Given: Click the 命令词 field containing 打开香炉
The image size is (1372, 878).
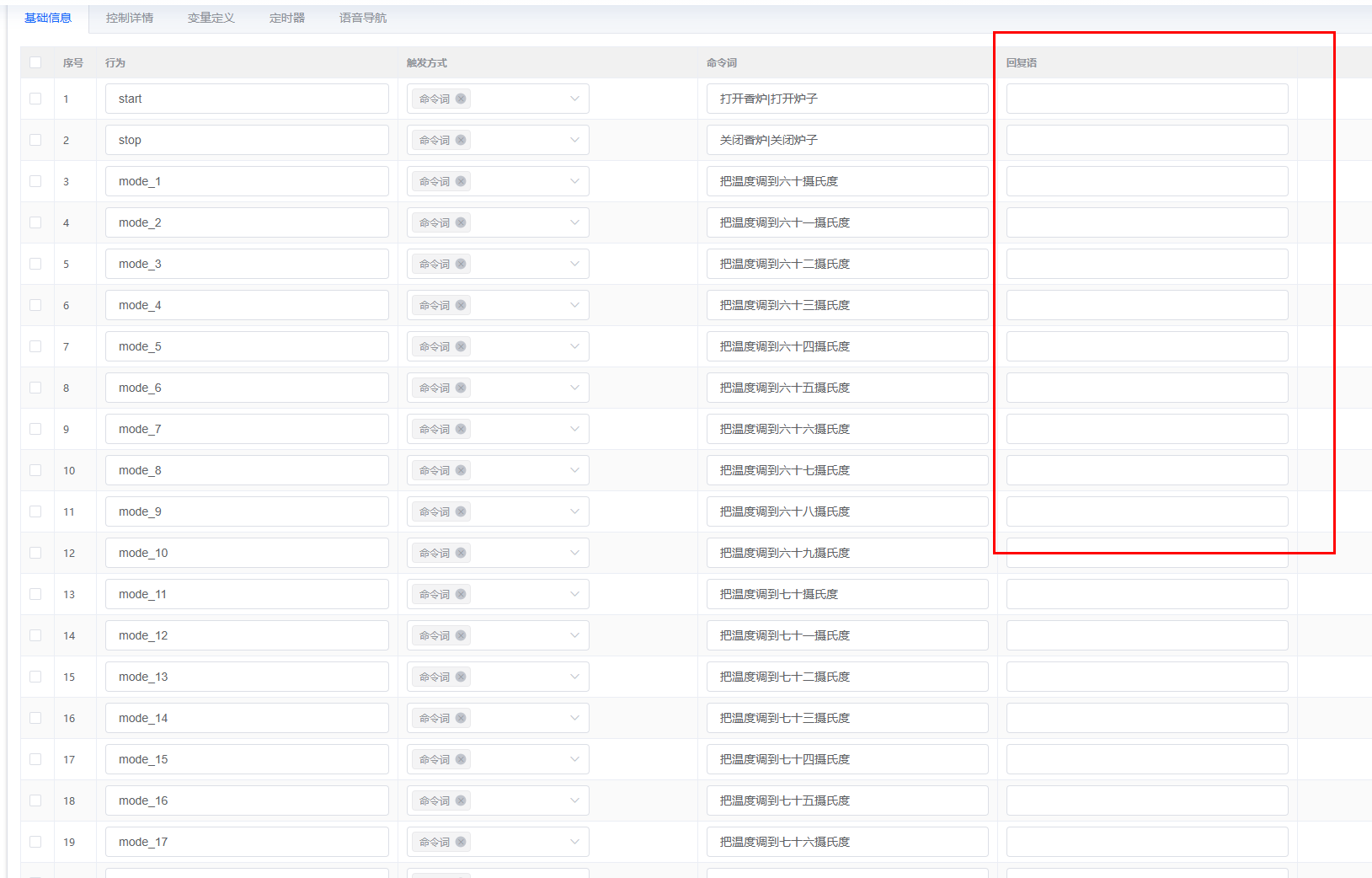Looking at the screenshot, I should pyautogui.click(x=846, y=99).
